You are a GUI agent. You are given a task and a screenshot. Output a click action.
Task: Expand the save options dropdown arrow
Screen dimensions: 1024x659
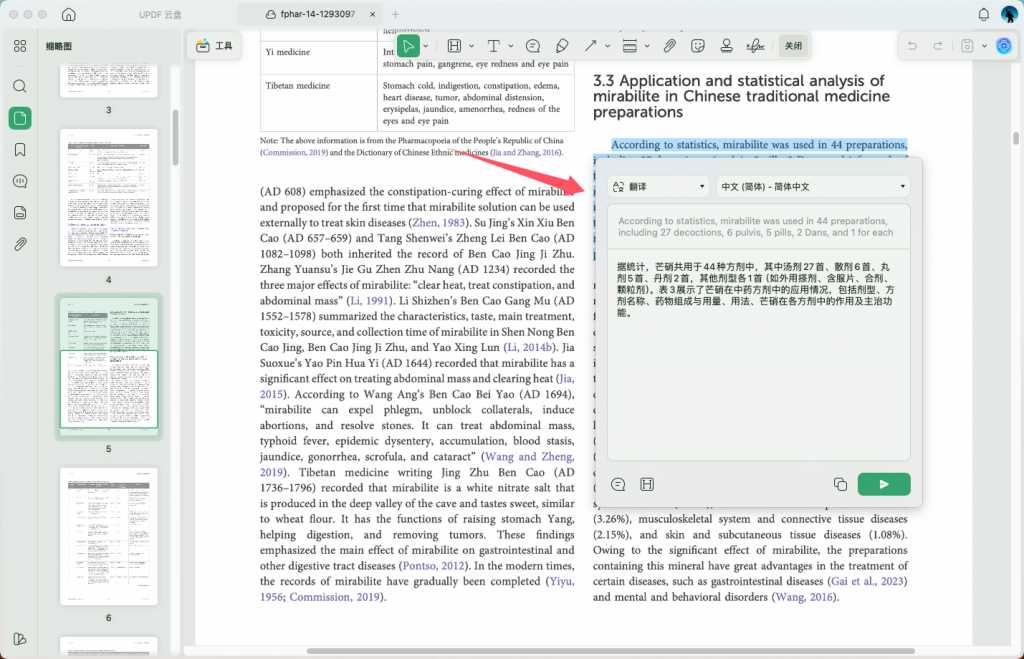pos(984,46)
